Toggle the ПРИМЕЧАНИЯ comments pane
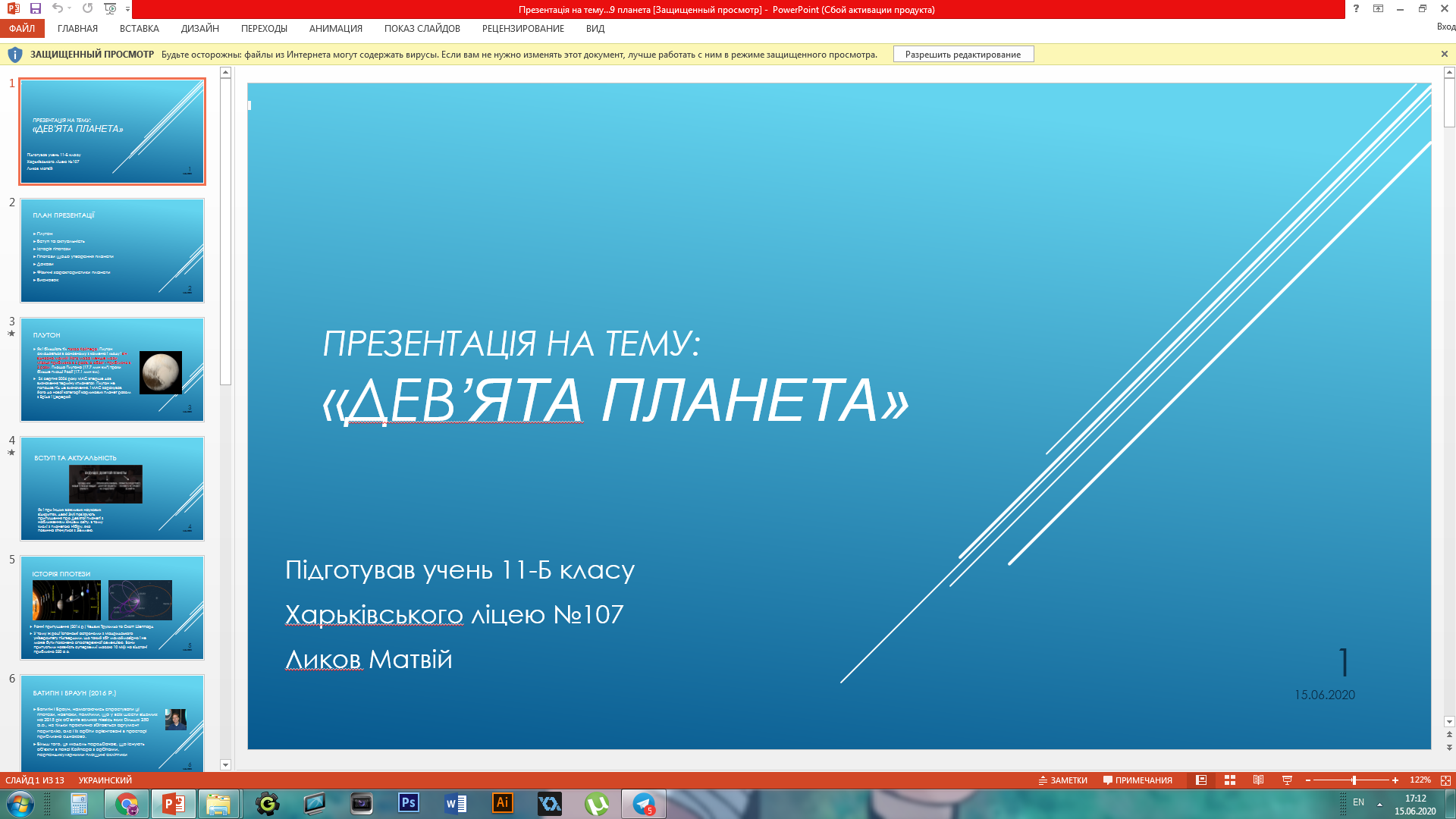 [x=1137, y=780]
